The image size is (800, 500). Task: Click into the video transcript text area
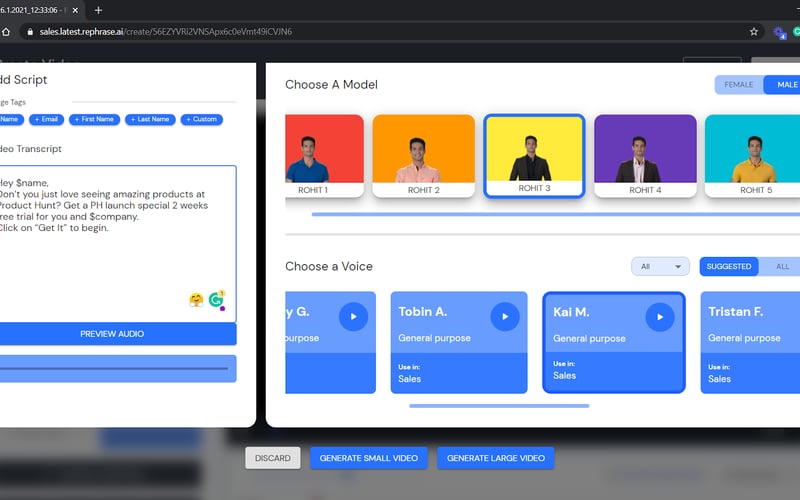click(x=117, y=243)
